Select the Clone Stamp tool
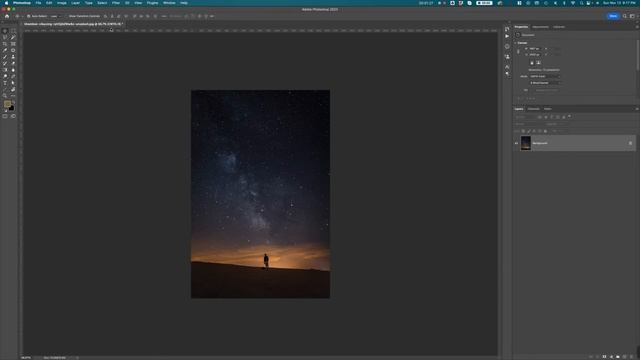640x360 pixels. [13, 57]
